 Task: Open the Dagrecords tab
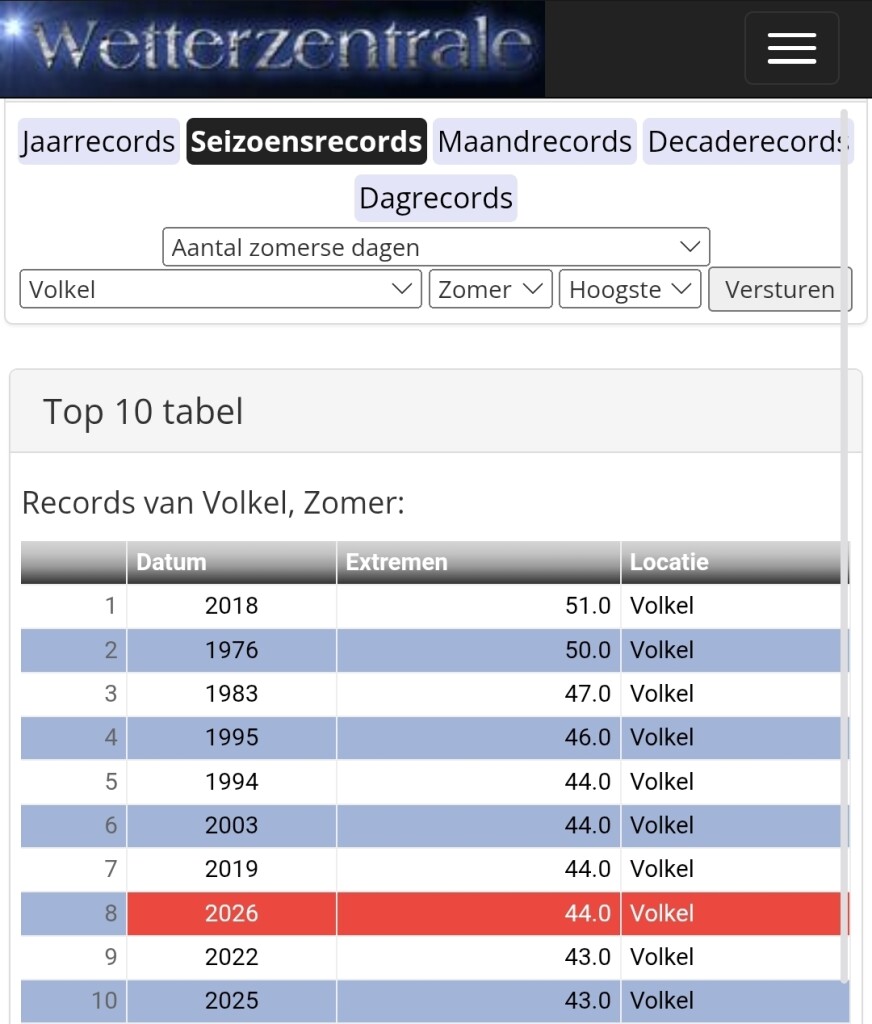(x=436, y=198)
